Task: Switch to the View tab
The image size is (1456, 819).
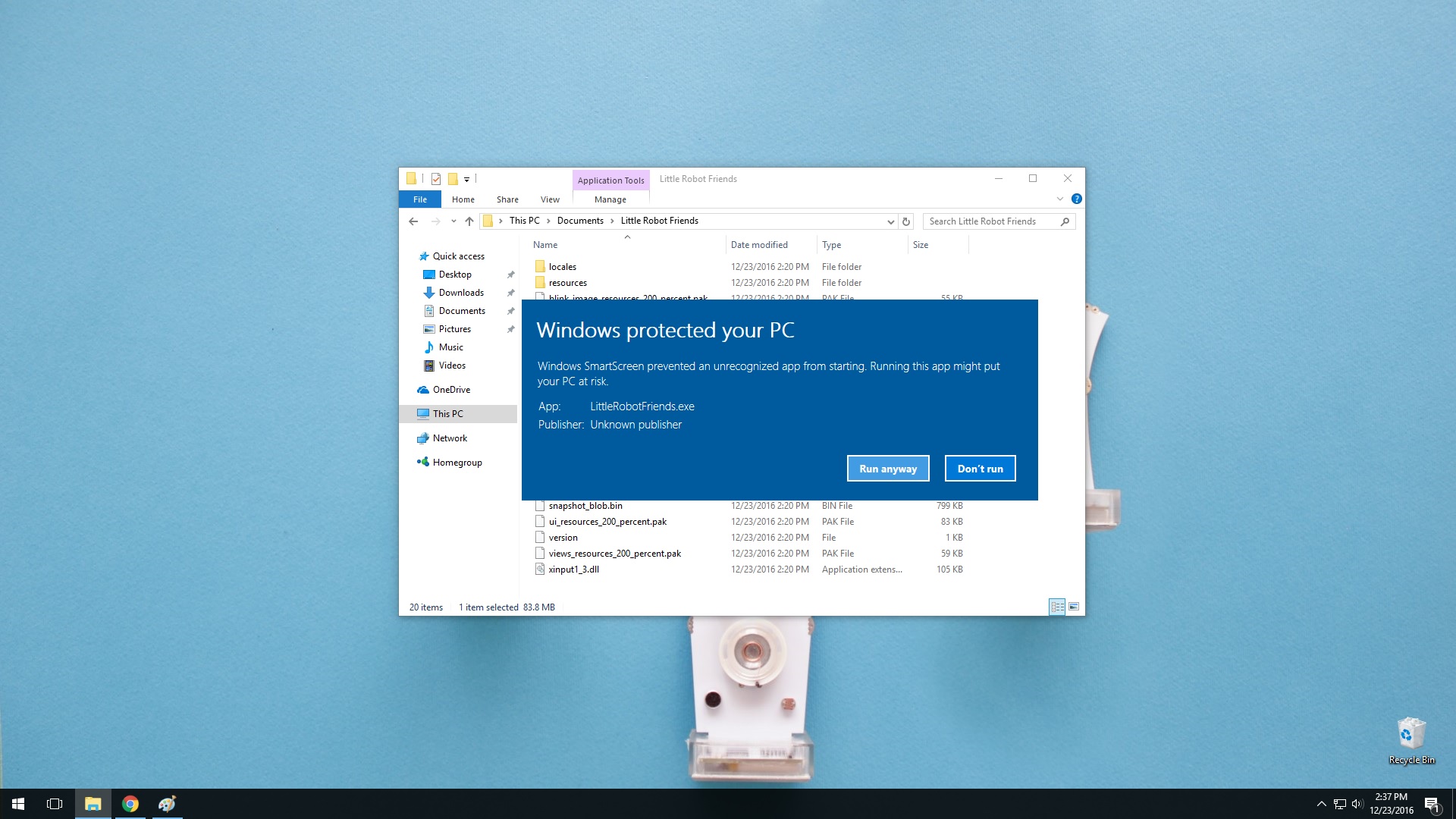Action: point(548,199)
